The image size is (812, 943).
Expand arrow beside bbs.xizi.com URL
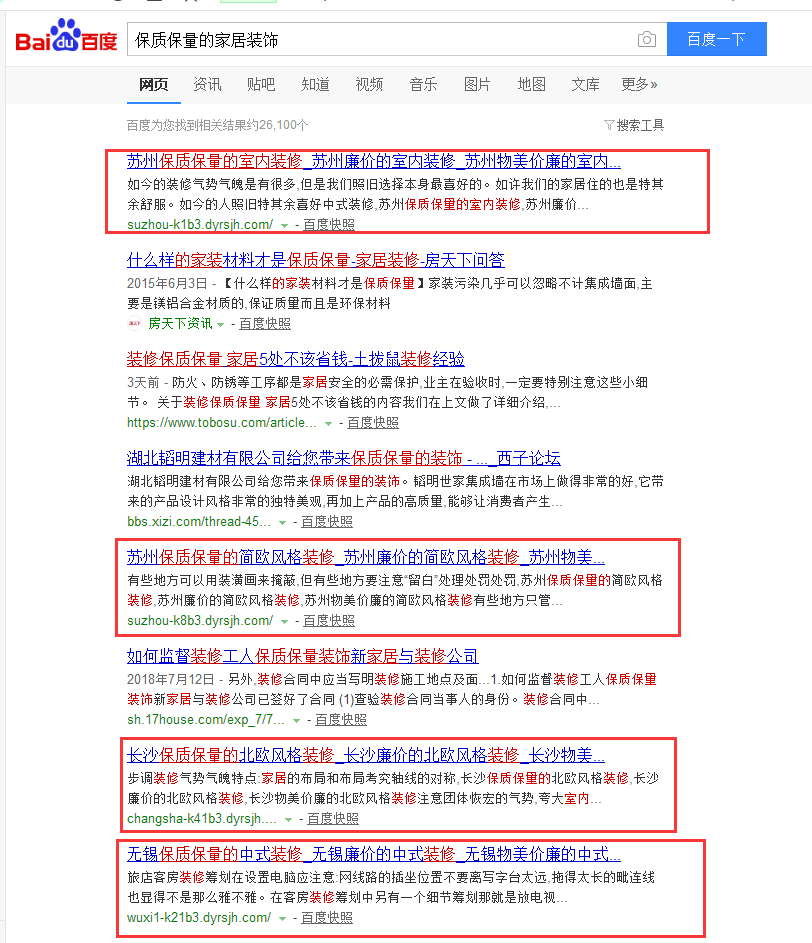click(x=282, y=523)
